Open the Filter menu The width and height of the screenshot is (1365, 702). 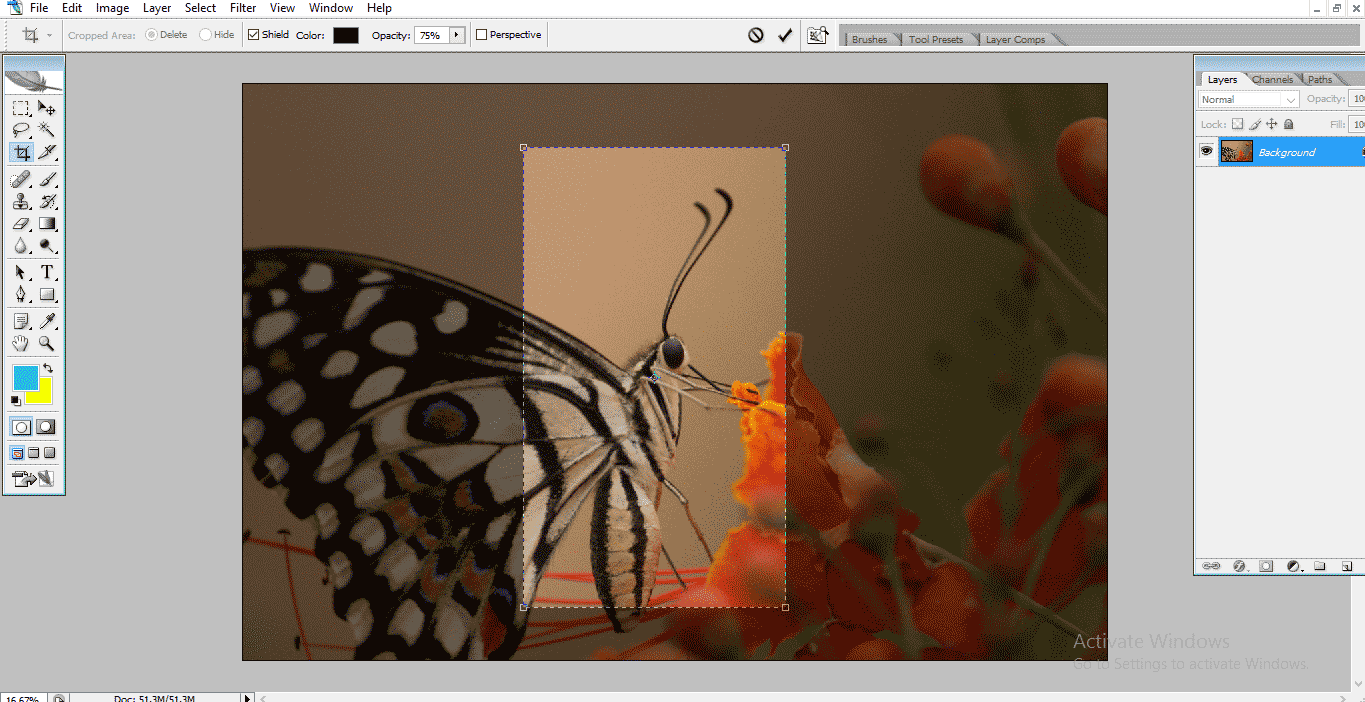click(243, 8)
